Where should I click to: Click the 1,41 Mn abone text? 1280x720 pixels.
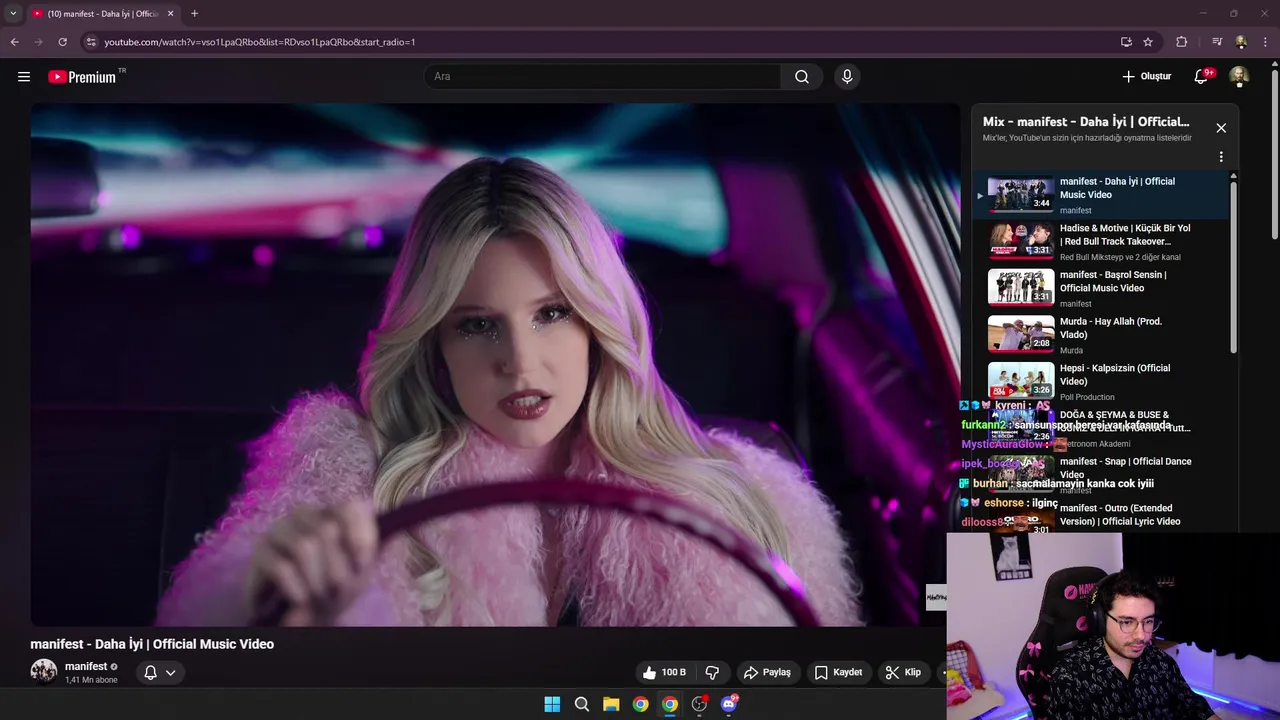click(91, 680)
